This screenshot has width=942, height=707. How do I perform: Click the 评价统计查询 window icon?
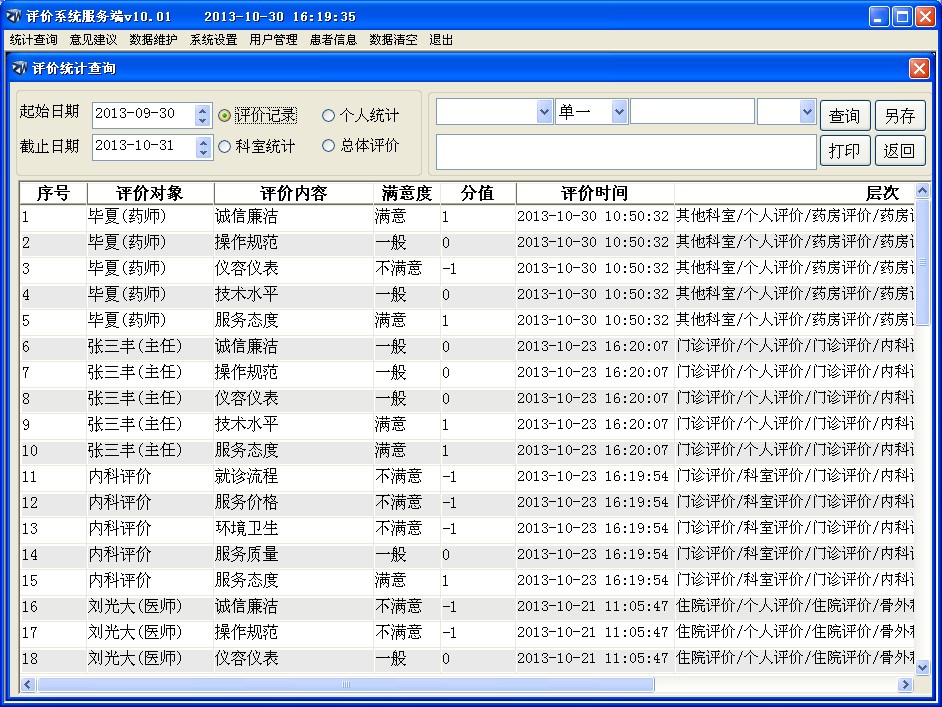(19, 68)
